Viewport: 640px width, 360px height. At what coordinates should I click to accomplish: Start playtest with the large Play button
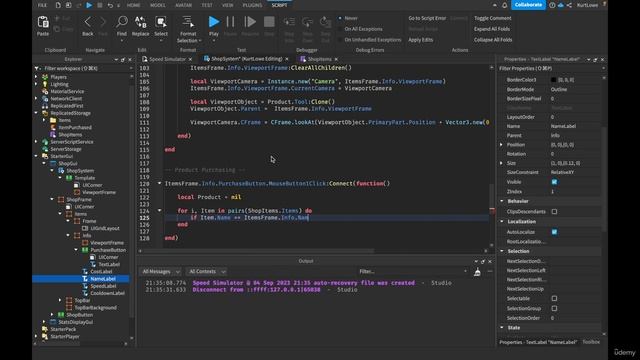pos(213,22)
